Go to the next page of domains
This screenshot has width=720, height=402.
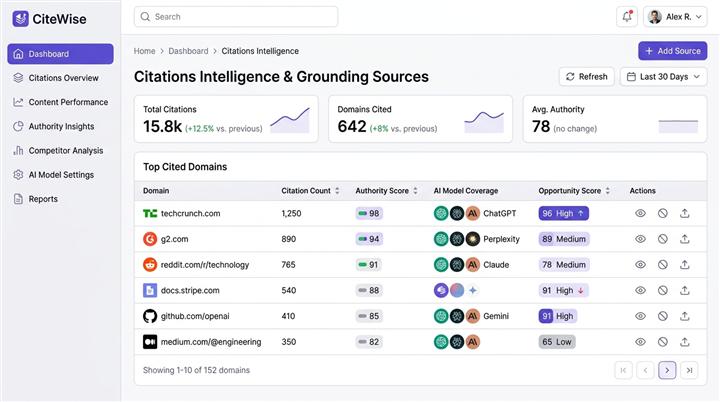click(x=667, y=370)
